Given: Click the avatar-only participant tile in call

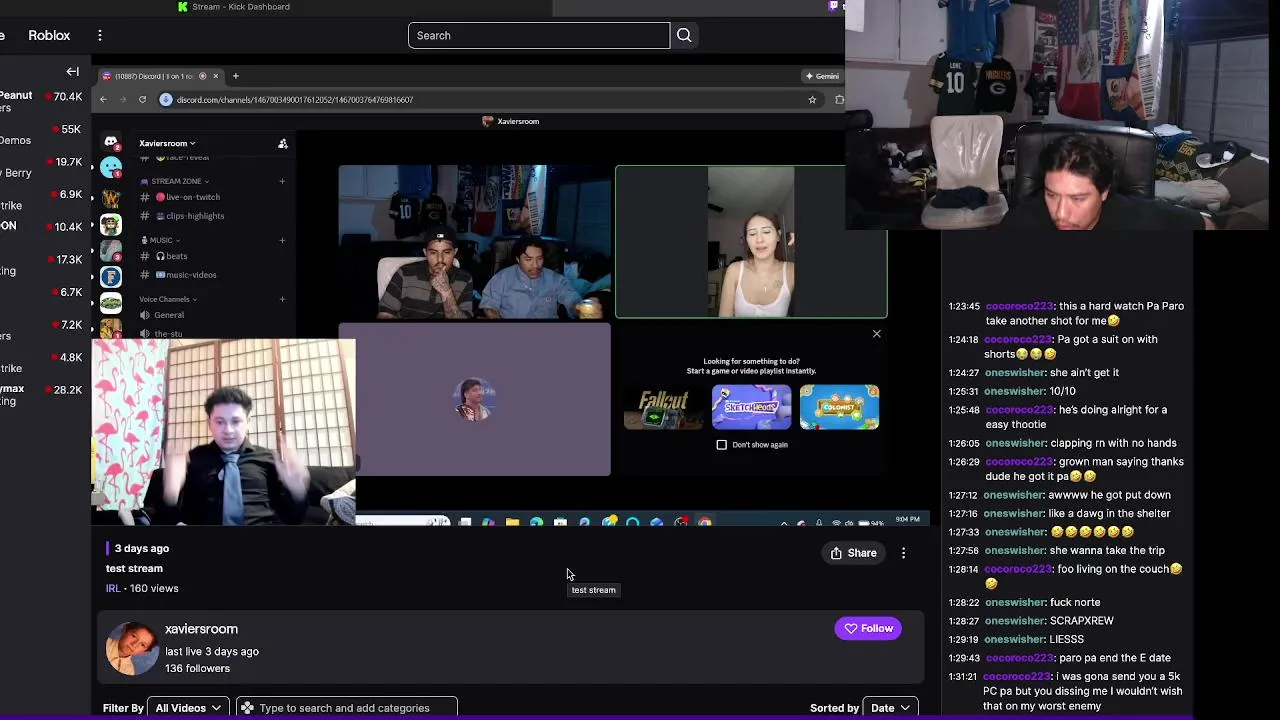Looking at the screenshot, I should pos(475,400).
